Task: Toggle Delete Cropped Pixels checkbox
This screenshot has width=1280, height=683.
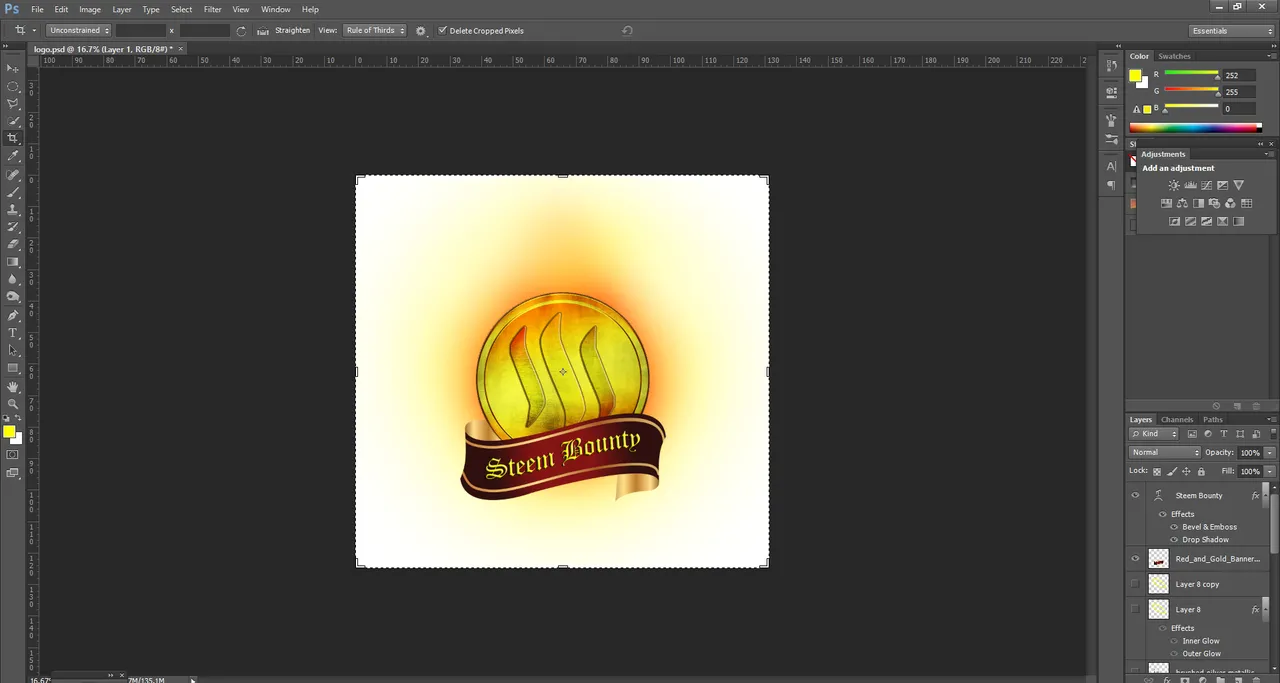Action: [443, 31]
